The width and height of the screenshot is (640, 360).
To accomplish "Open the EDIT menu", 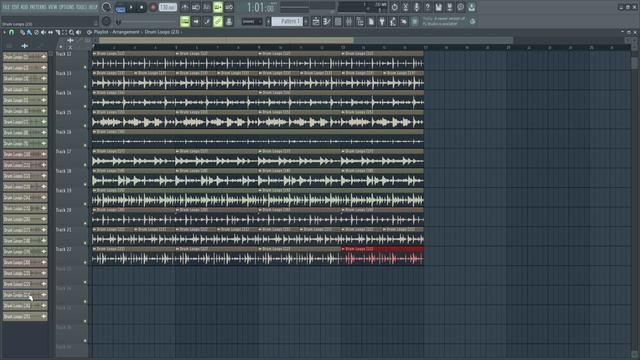I will click(x=15, y=7).
